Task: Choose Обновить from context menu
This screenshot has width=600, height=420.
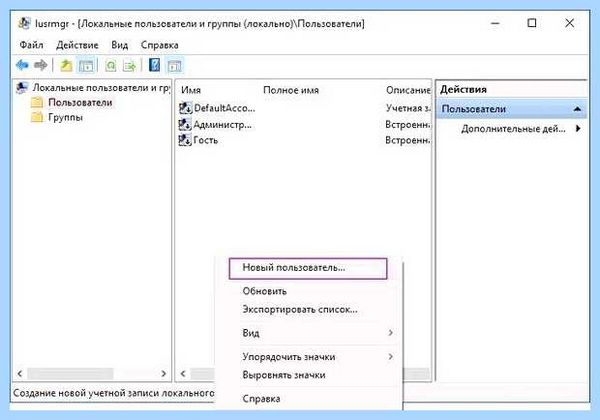Action: 264,291
